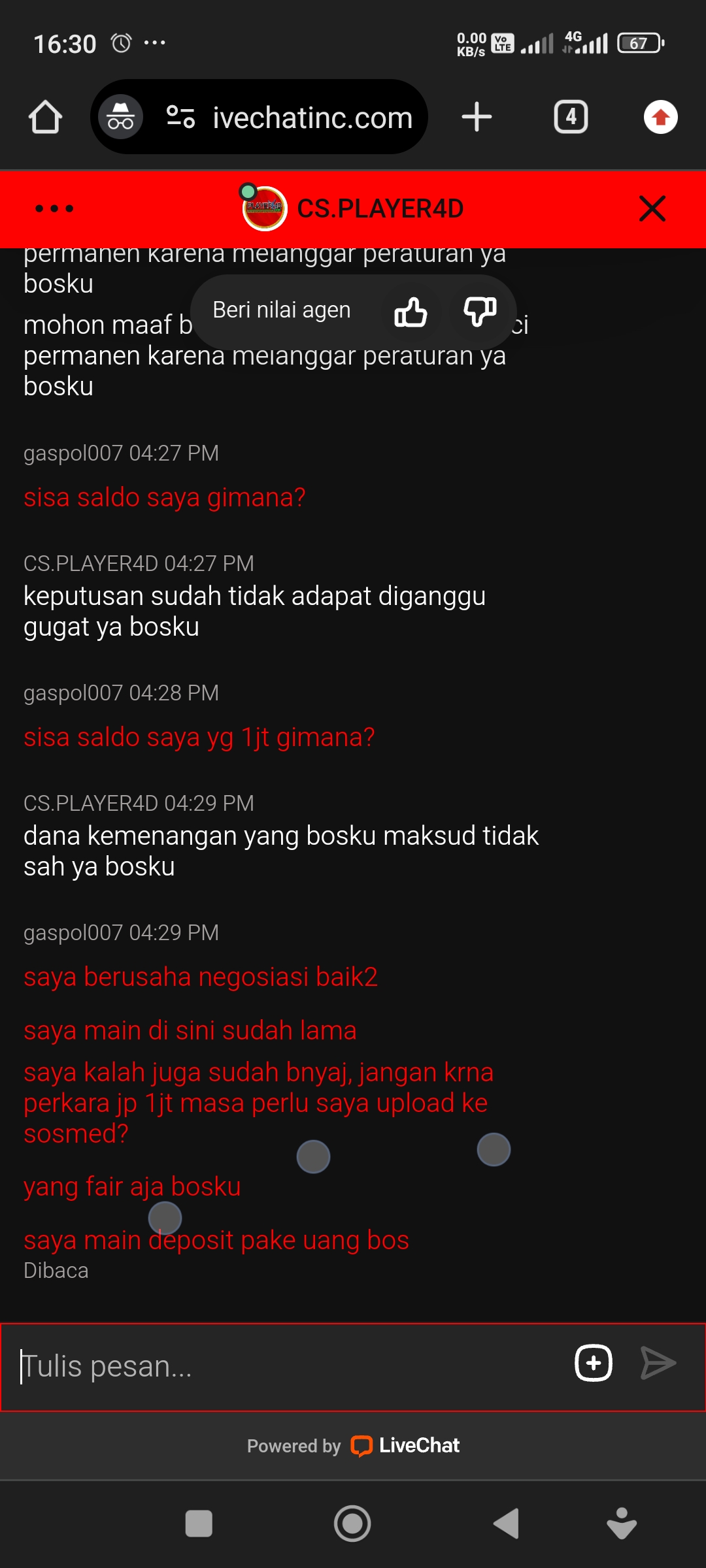This screenshot has width=706, height=1568.
Task: Tap the accessibility shortcut nav icon
Action: pyautogui.click(x=622, y=1524)
